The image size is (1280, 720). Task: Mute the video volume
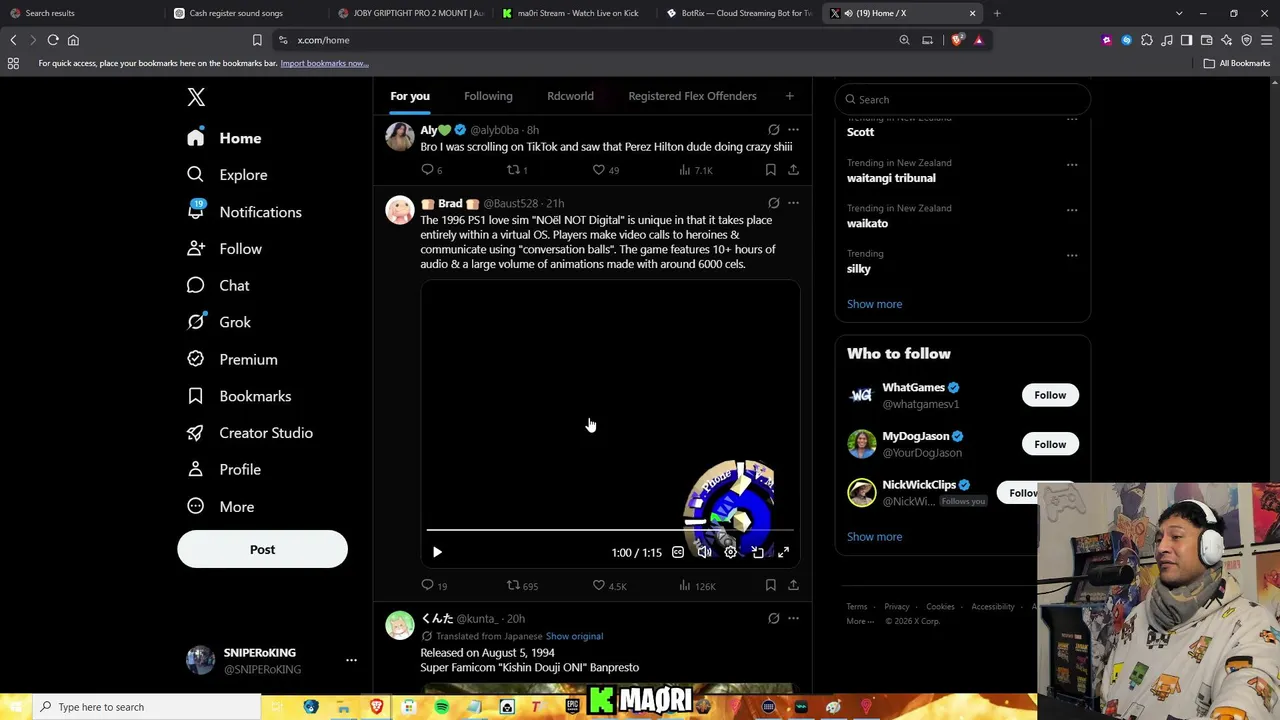(704, 552)
